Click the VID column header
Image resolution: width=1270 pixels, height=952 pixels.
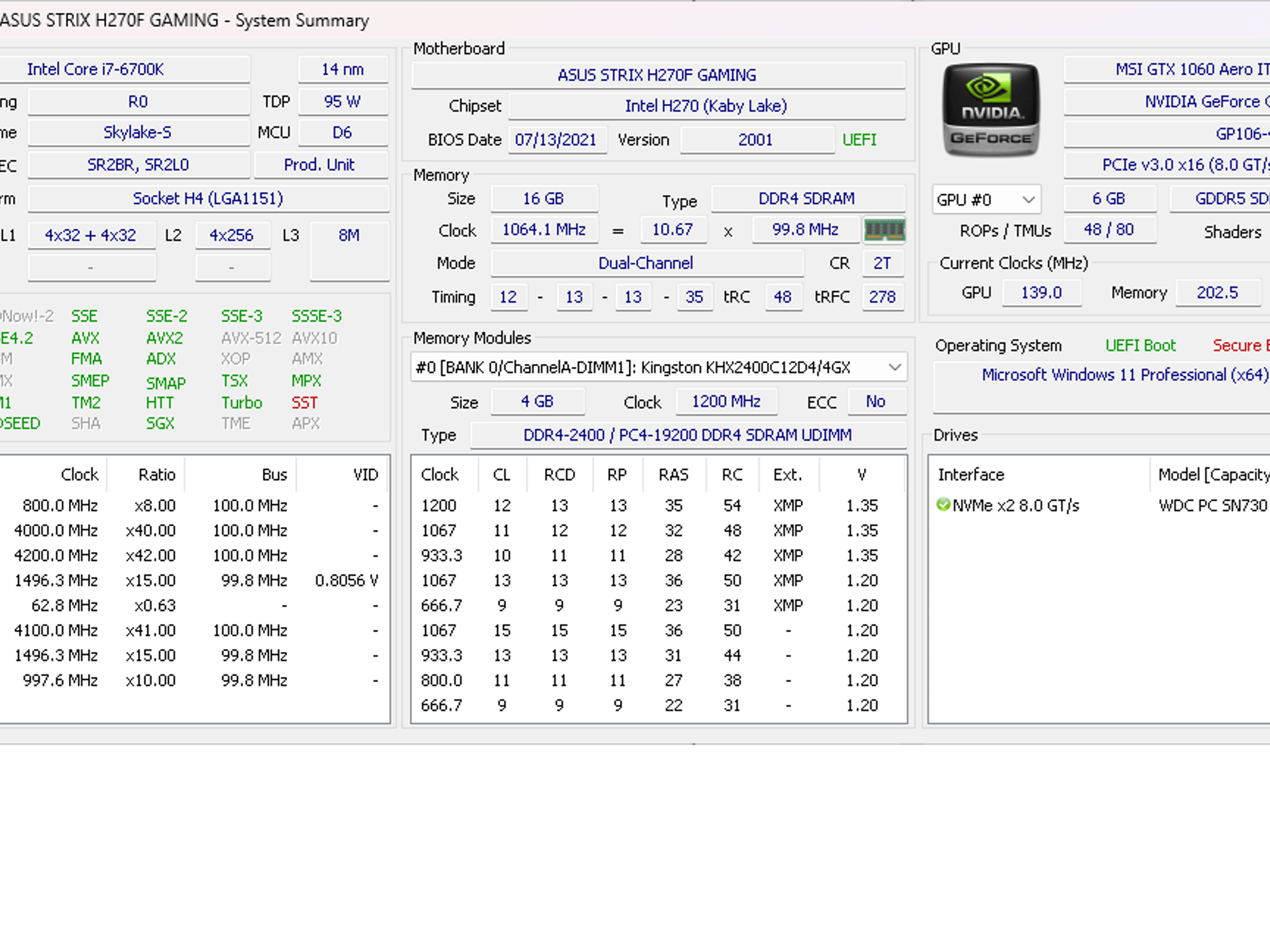pos(344,475)
